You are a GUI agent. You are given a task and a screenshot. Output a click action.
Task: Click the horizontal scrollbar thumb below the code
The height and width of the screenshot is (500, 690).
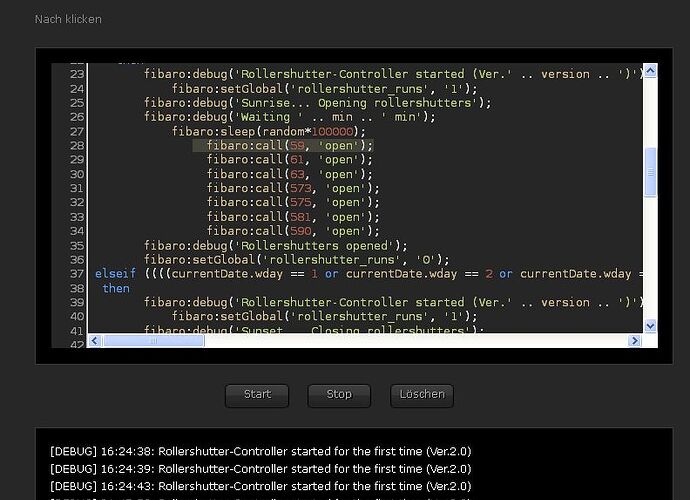click(x=150, y=341)
